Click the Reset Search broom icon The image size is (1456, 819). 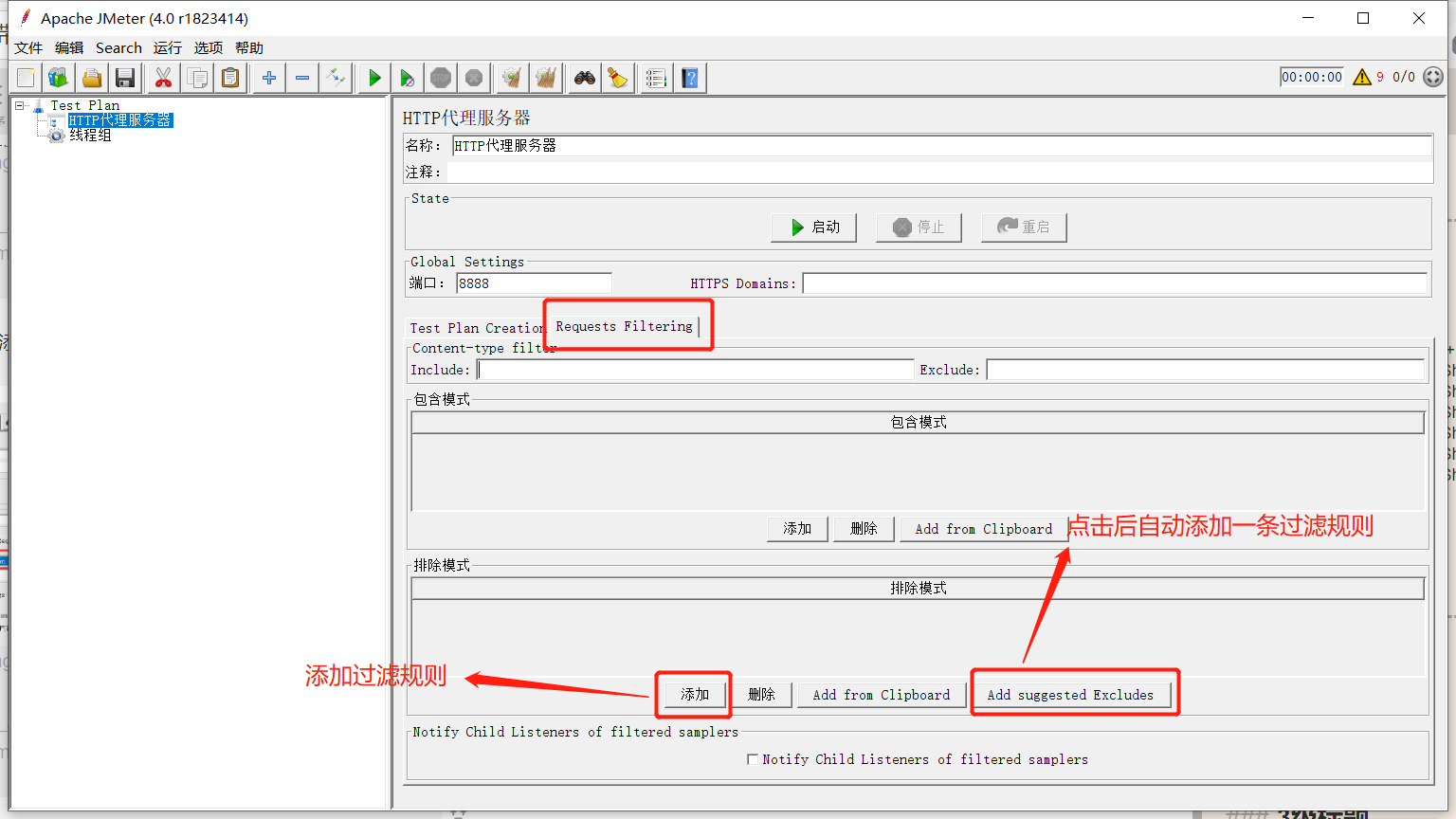point(618,78)
